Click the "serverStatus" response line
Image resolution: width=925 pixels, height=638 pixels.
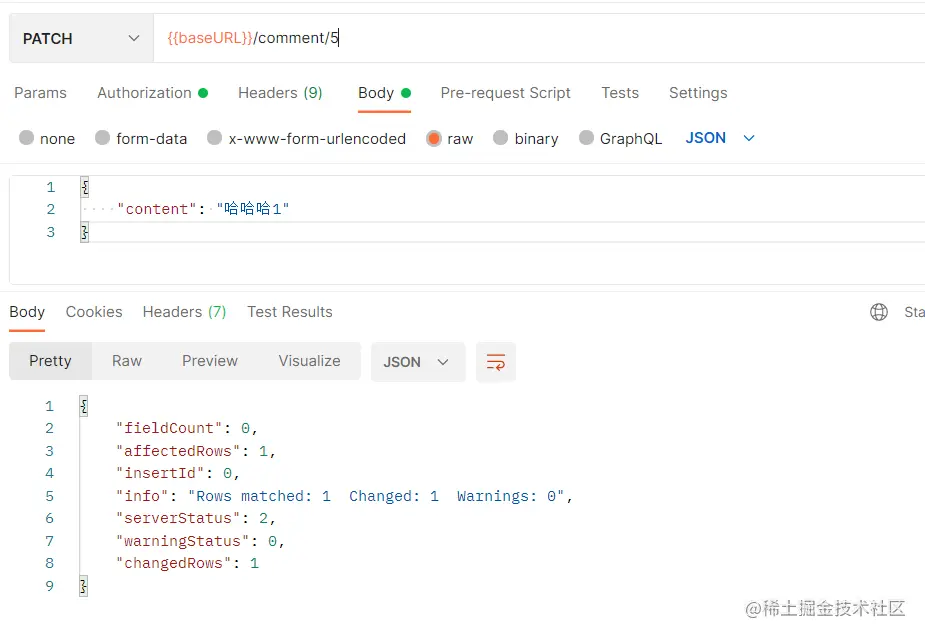tap(196, 518)
